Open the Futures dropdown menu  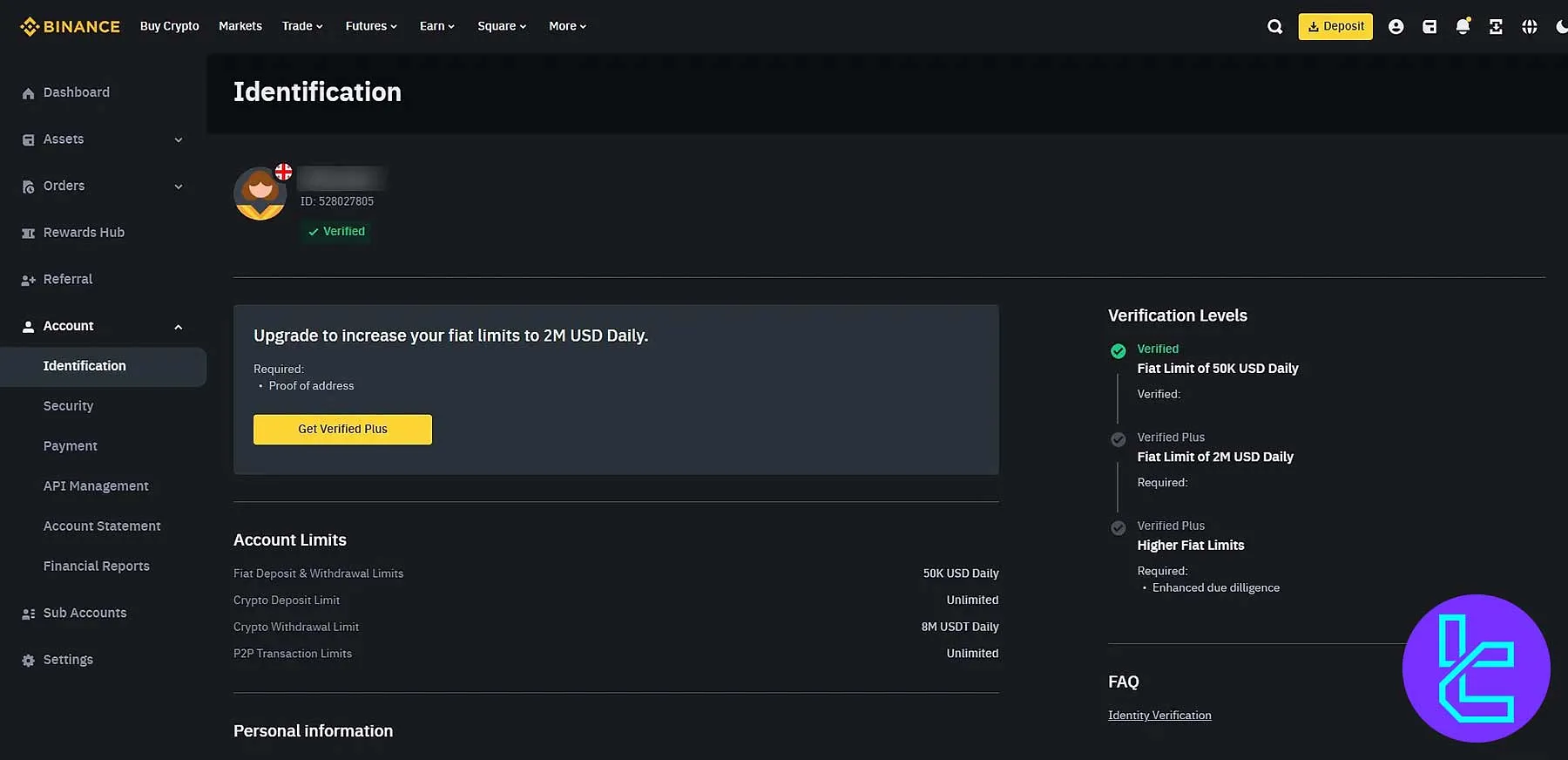pos(370,26)
